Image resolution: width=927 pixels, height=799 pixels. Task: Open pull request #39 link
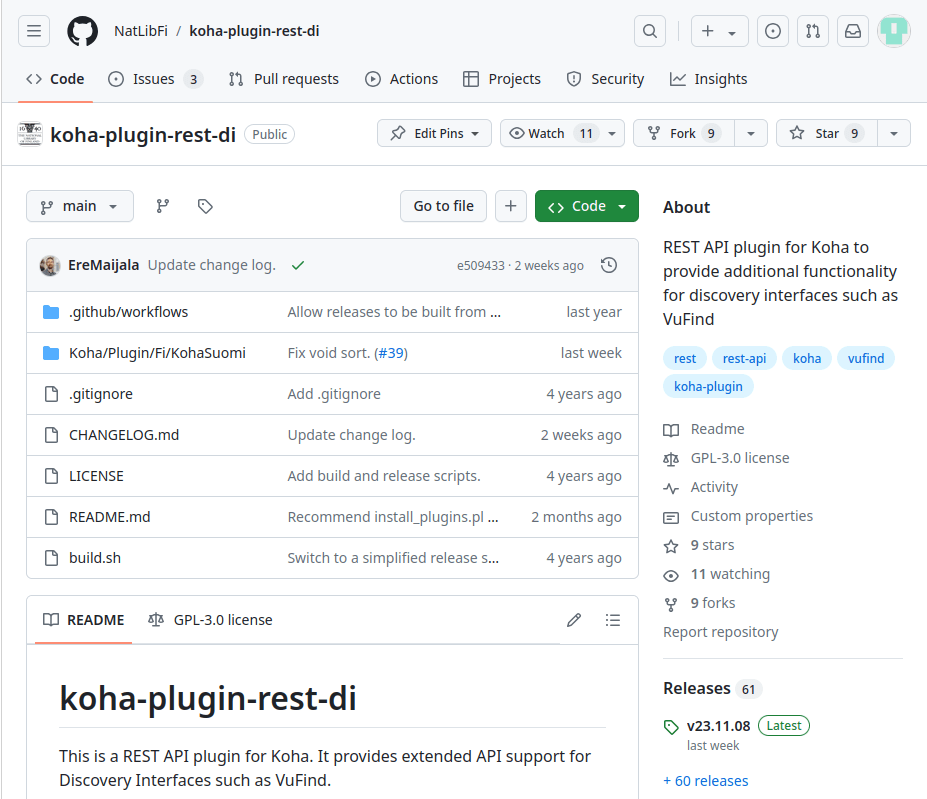[391, 353]
